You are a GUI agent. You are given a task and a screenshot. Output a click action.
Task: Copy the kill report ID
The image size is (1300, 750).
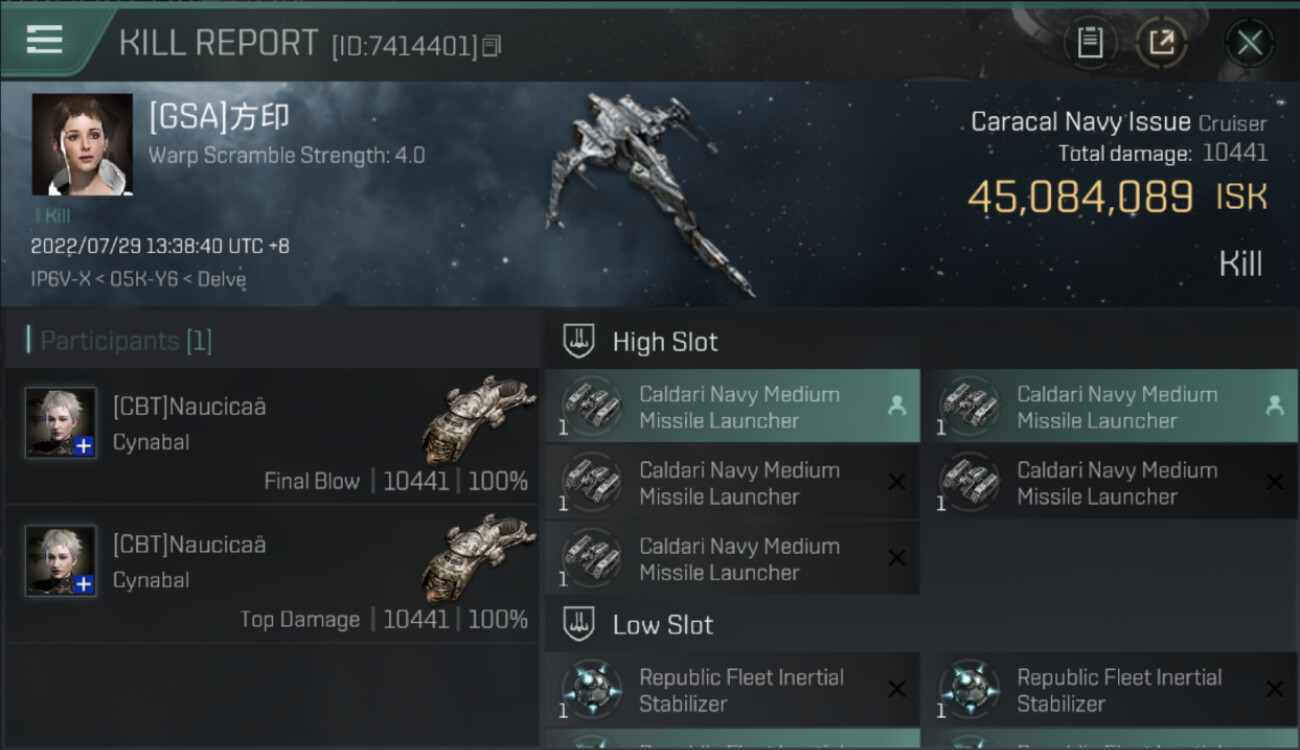pos(491,46)
